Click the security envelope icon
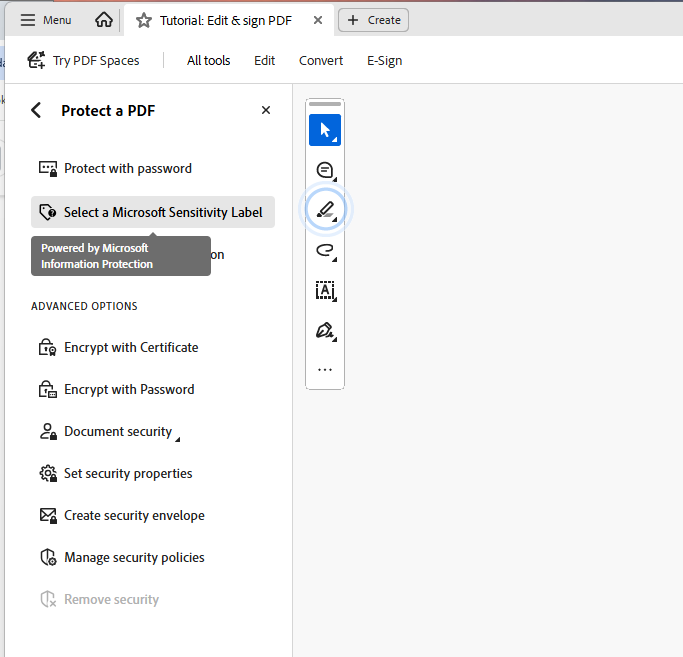 (48, 515)
